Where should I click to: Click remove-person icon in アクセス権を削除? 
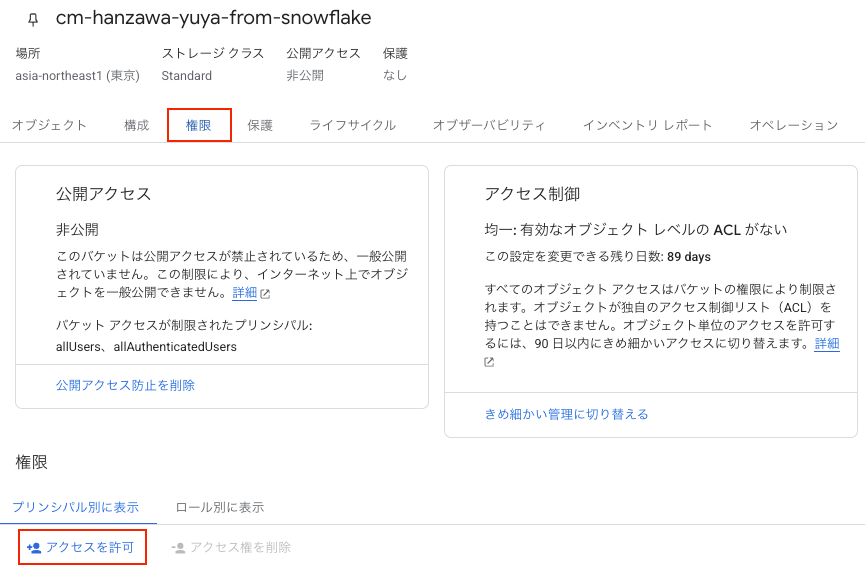point(178,548)
